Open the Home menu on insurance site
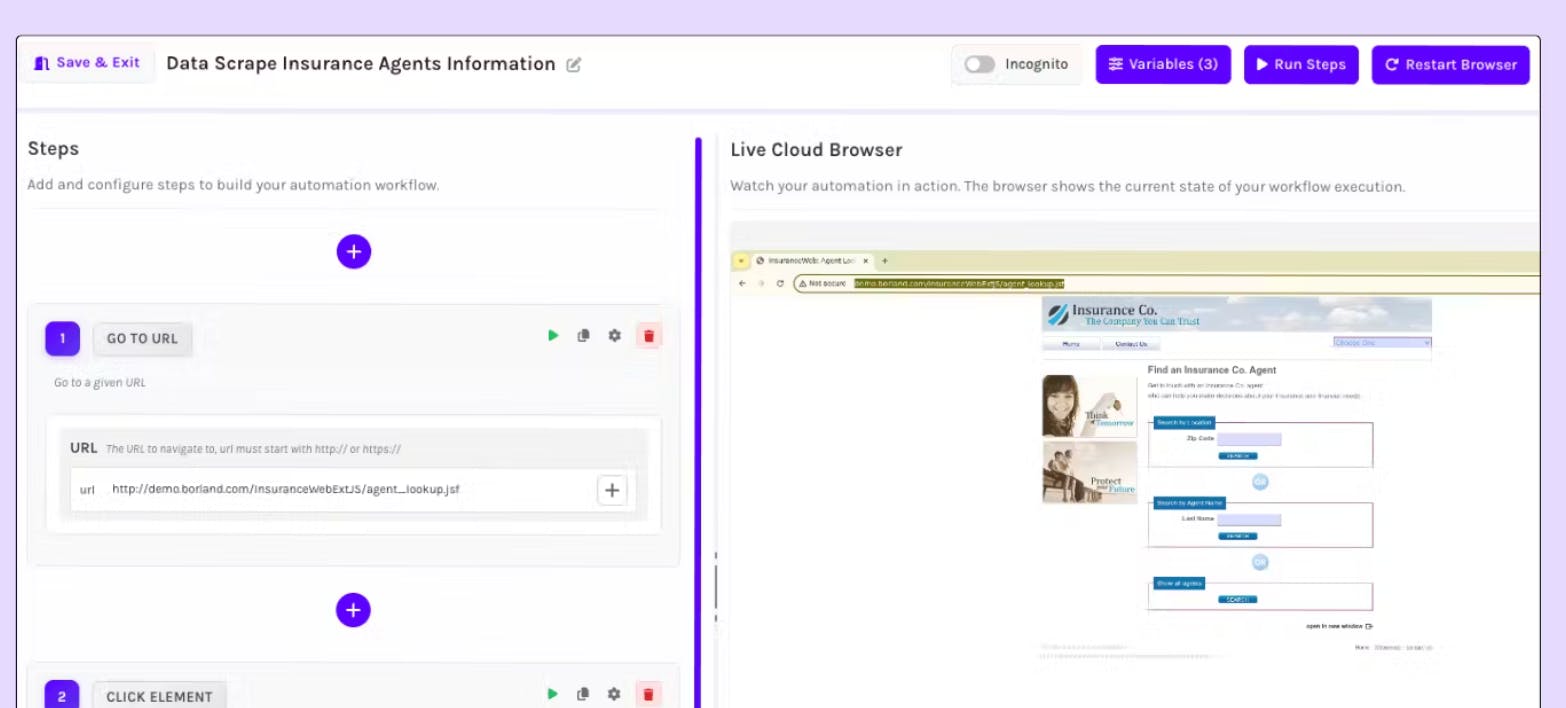 tap(1071, 344)
